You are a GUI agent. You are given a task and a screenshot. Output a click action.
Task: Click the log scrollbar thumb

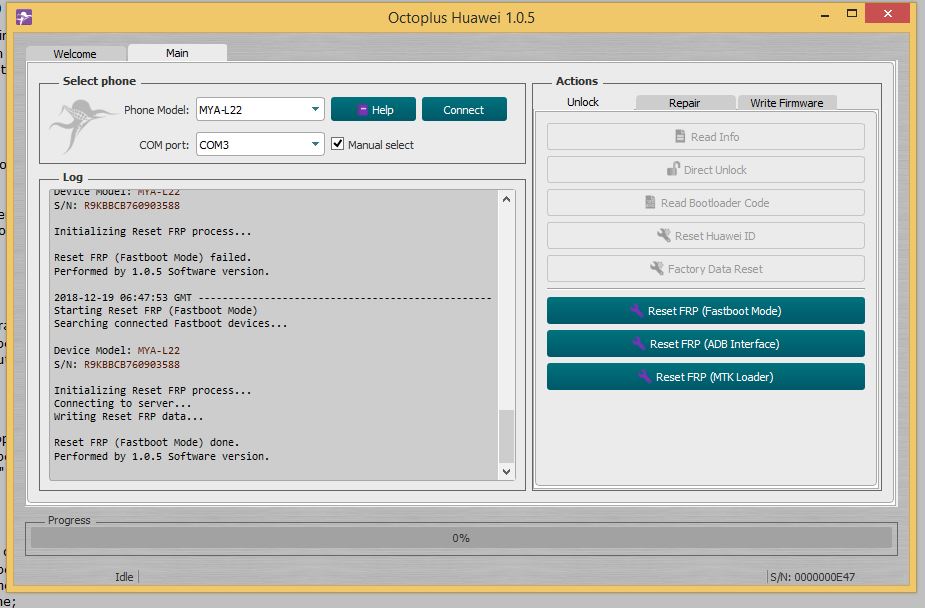pos(507,436)
